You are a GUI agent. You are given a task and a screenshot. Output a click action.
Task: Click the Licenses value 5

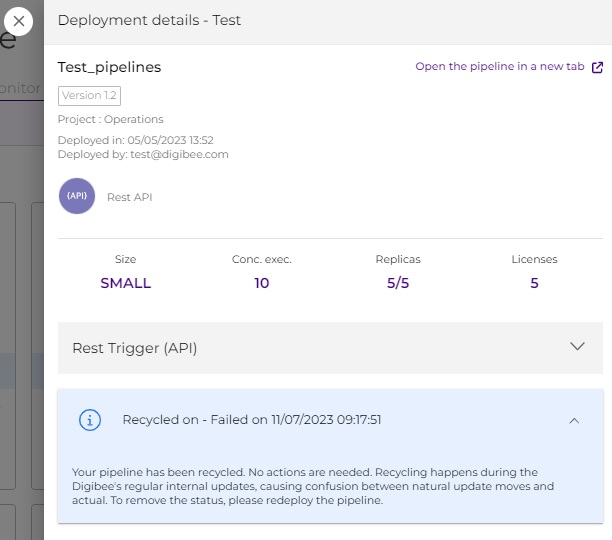534,283
